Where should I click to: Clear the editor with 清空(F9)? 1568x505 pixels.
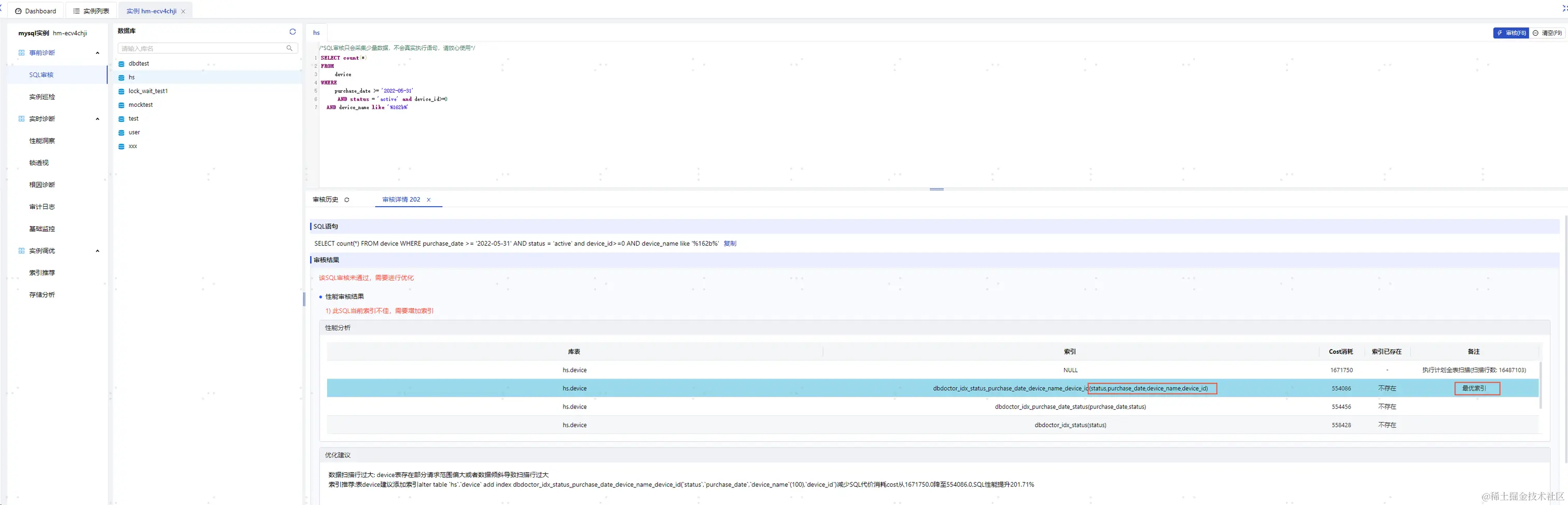(x=1547, y=33)
